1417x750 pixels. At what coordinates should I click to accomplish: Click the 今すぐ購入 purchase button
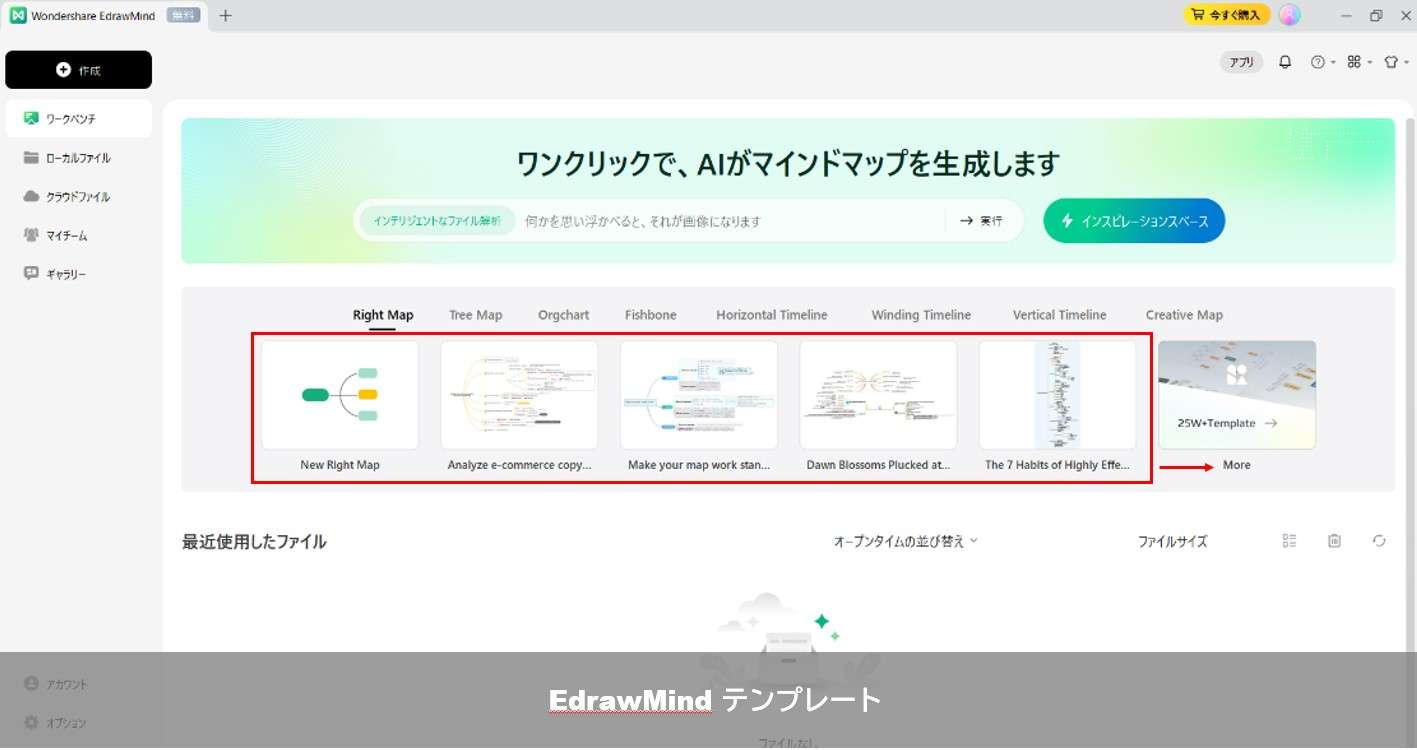[1227, 15]
